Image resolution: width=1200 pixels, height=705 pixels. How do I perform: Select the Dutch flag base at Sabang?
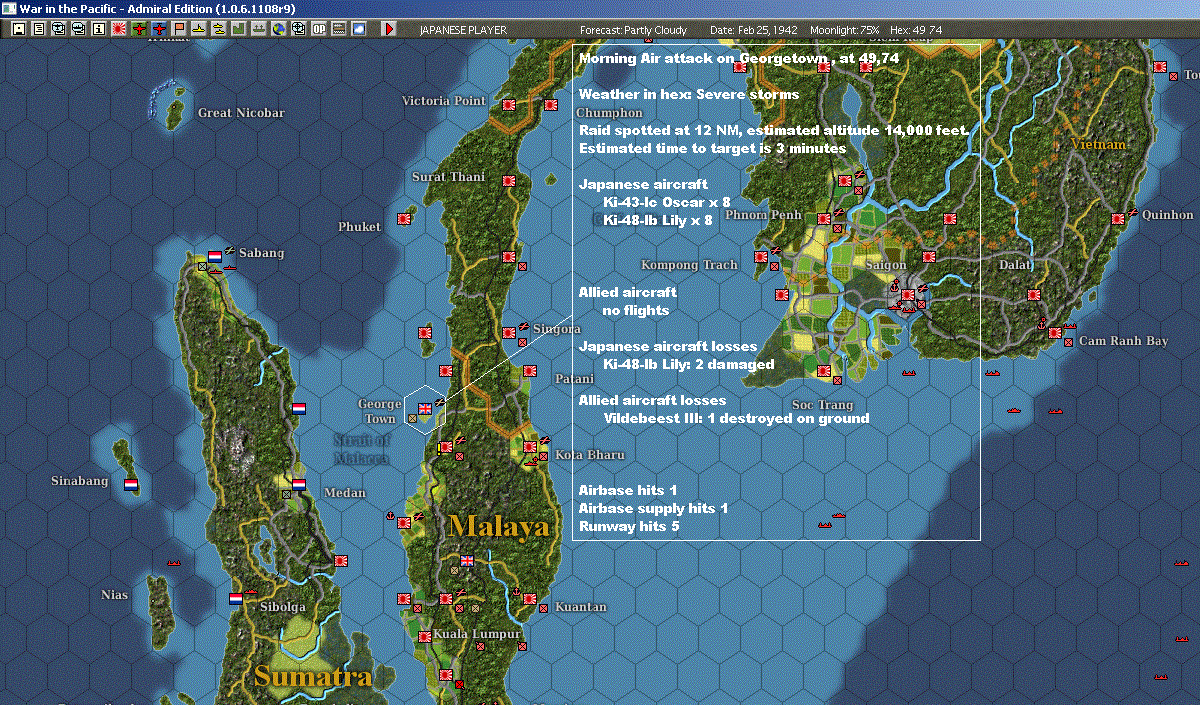click(215, 256)
